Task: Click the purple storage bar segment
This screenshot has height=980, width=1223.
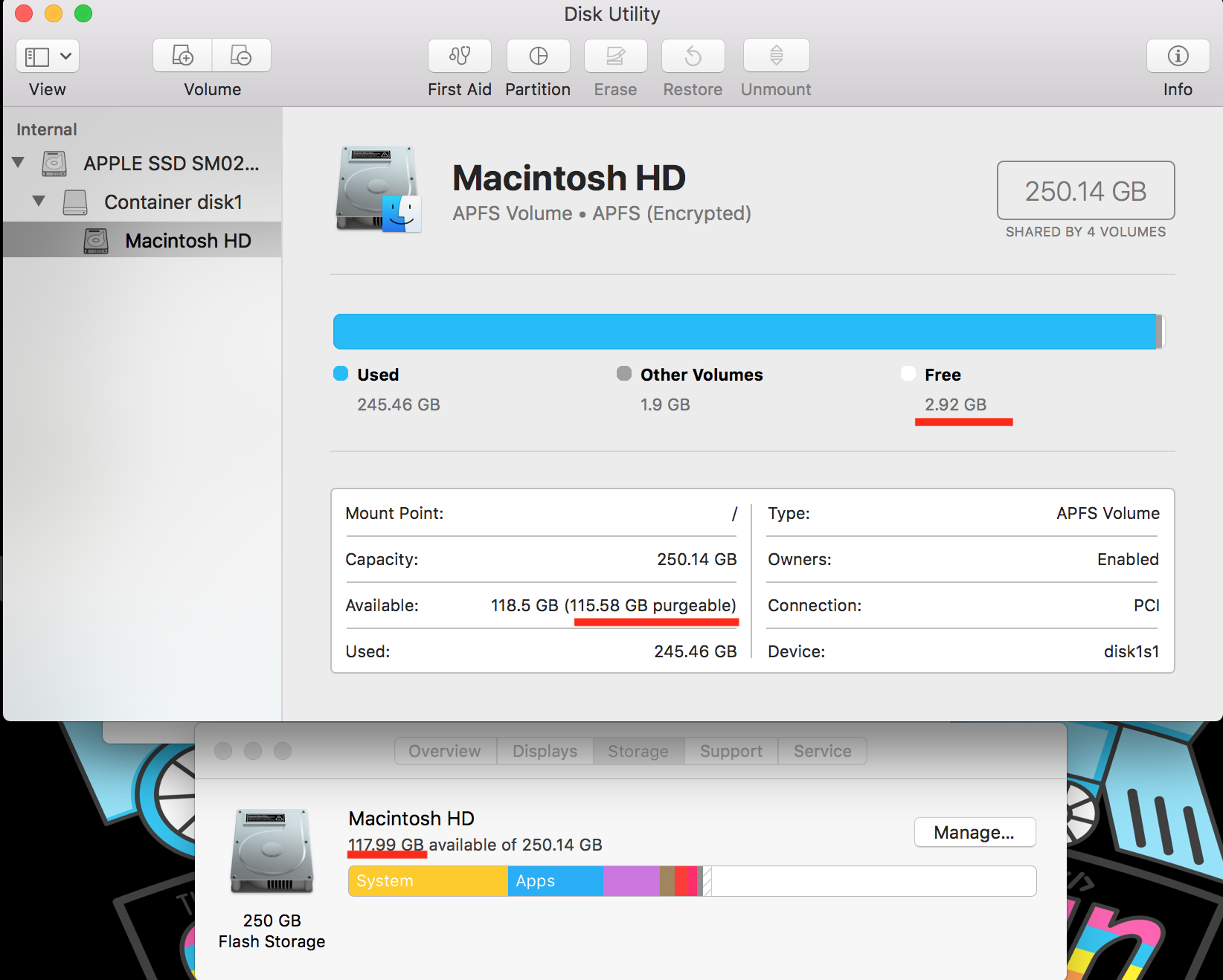Action: (x=632, y=881)
